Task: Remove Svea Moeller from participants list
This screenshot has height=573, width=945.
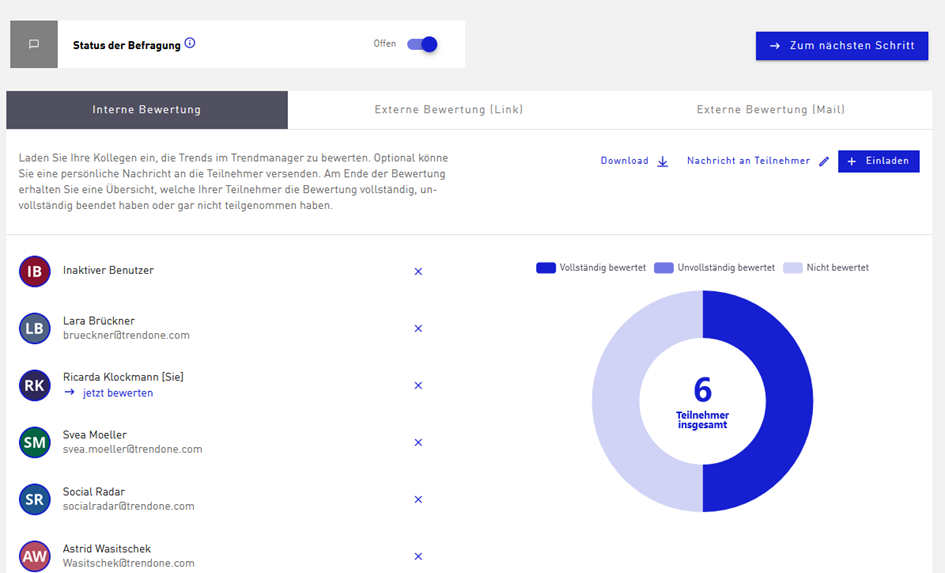Action: point(418,442)
